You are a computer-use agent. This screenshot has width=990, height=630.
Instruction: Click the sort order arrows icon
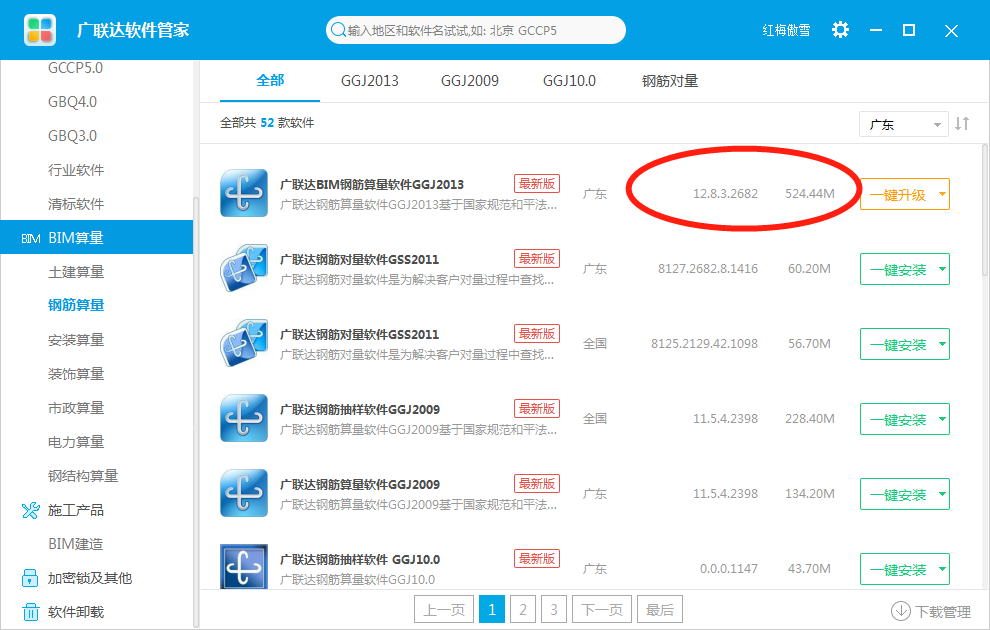click(962, 124)
